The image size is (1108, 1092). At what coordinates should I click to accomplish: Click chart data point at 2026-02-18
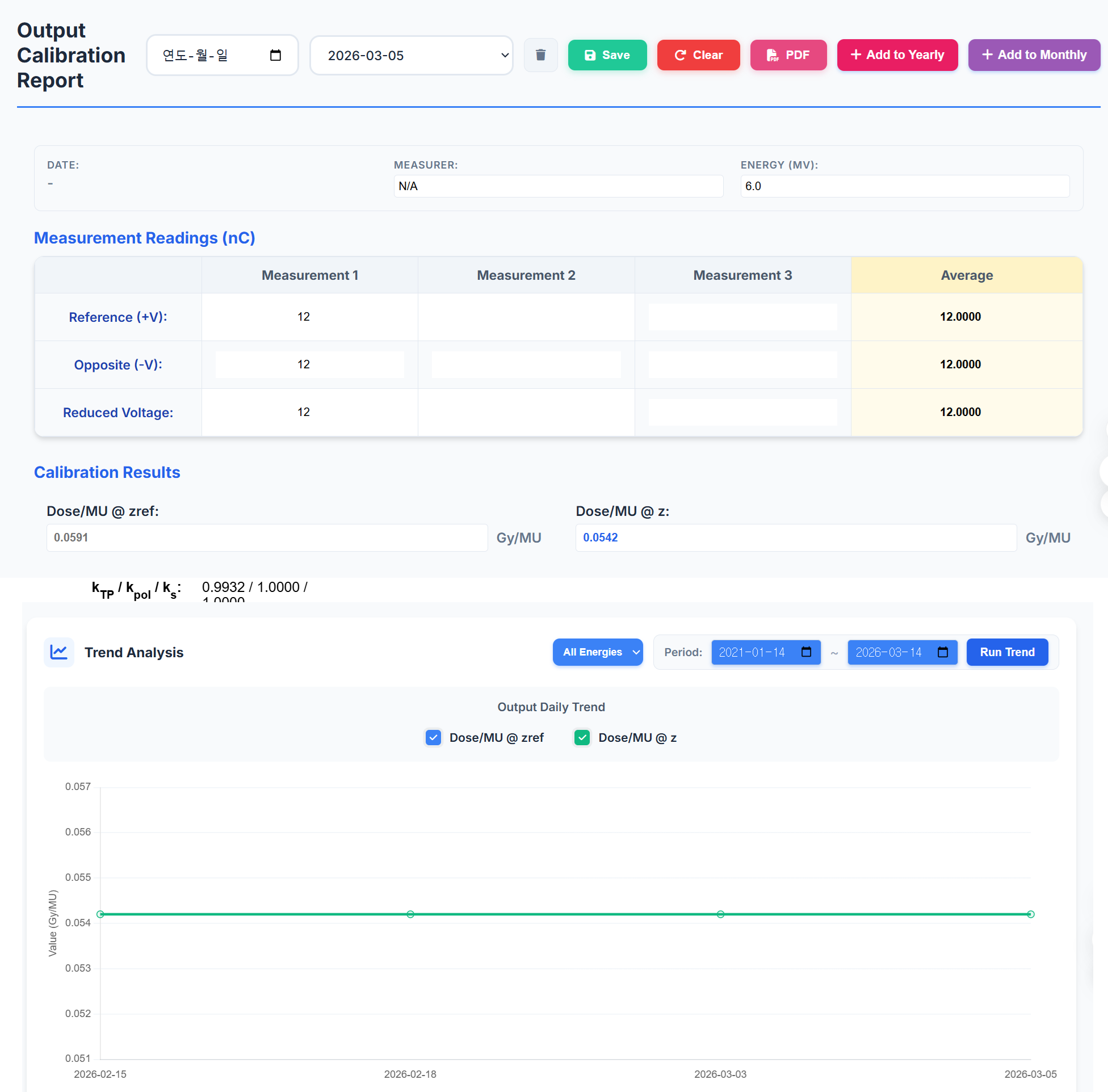coord(410,914)
